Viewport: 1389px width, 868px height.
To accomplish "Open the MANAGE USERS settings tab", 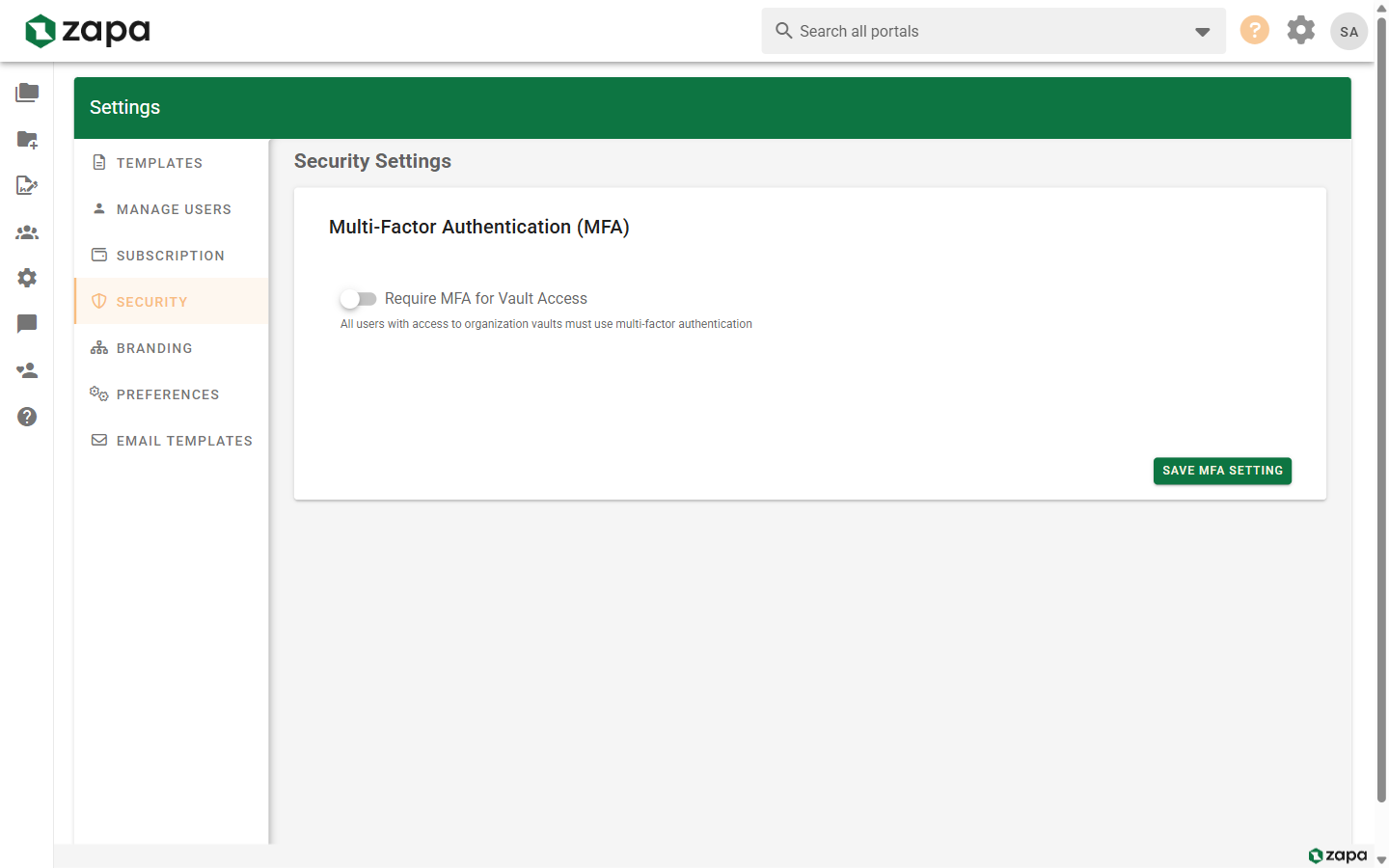I will pyautogui.click(x=172, y=208).
